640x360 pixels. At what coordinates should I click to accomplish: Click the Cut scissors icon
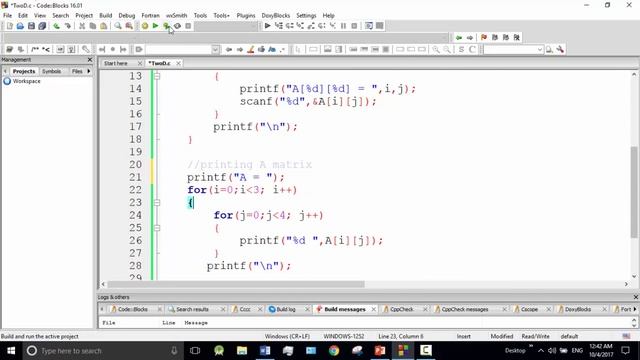(x=82, y=26)
